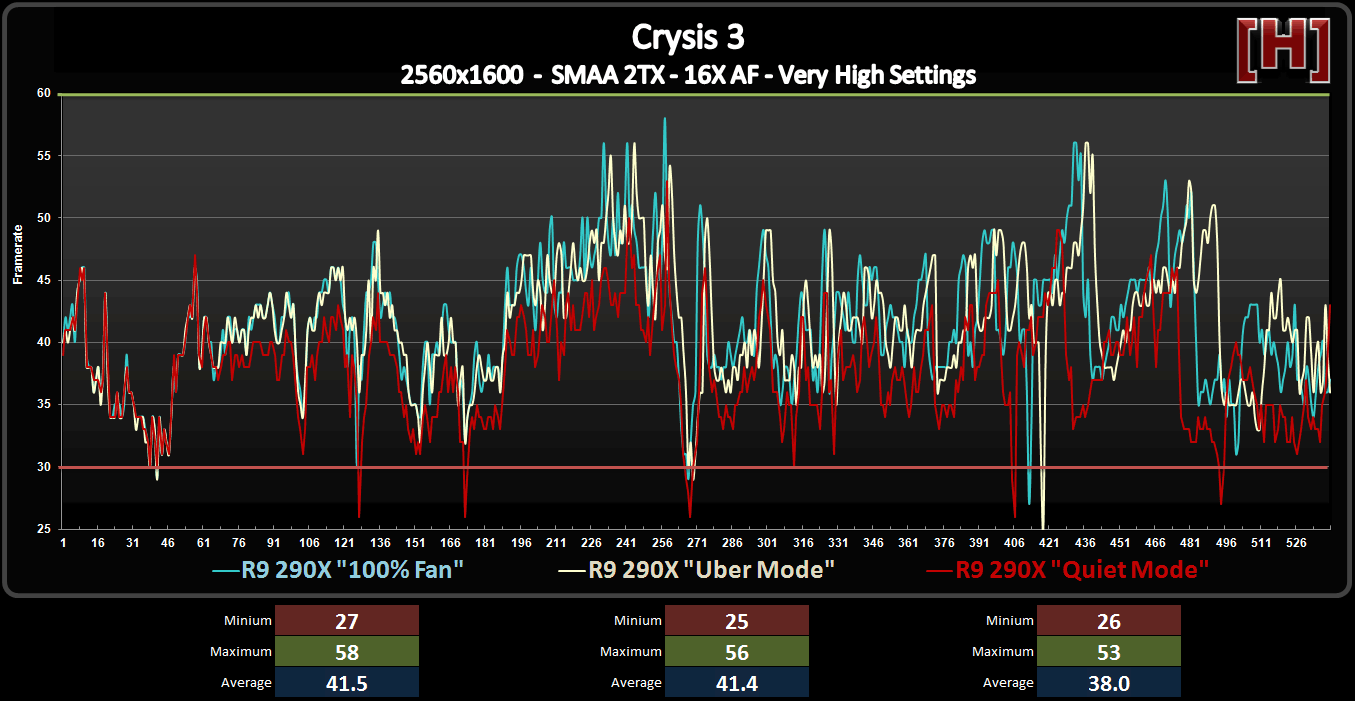This screenshot has width=1355, height=701.
Task: Click the average value 41.5 cell
Action: 347,683
